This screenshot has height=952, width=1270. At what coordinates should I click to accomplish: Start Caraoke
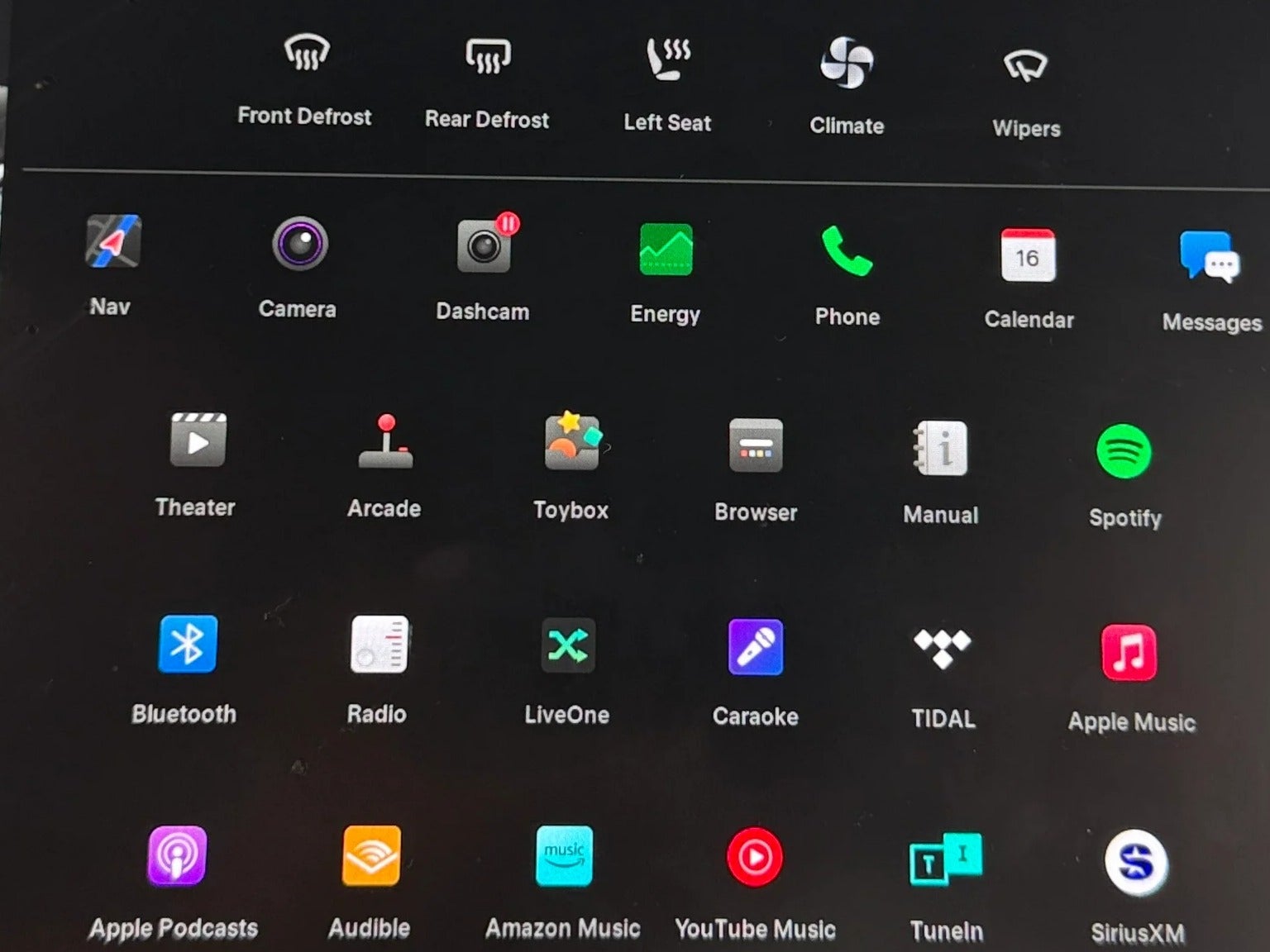(x=756, y=647)
